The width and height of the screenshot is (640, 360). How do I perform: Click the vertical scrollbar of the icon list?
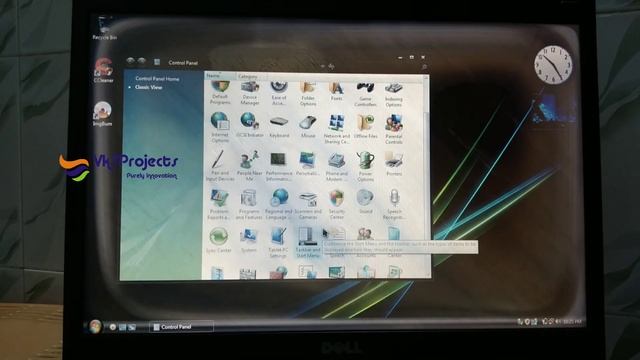(x=427, y=176)
